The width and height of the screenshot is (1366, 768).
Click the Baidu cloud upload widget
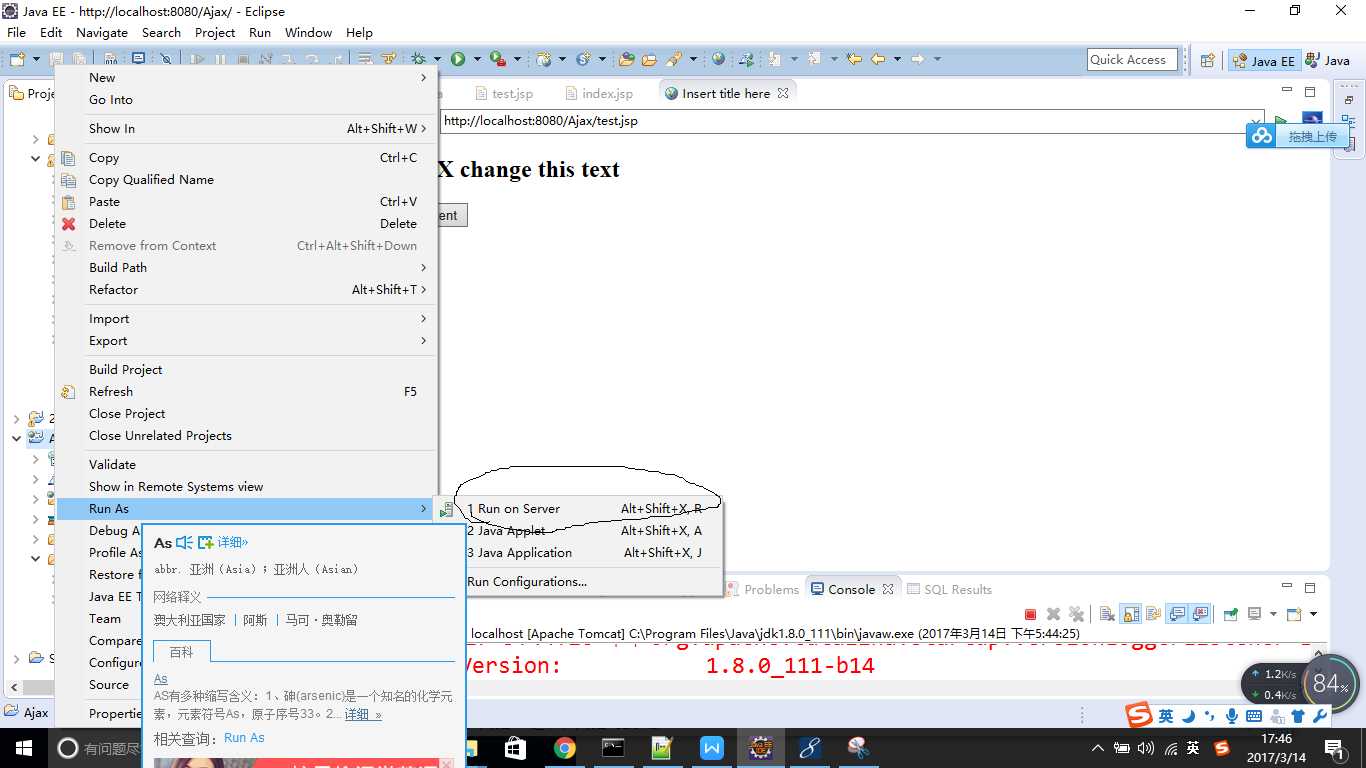(1297, 136)
